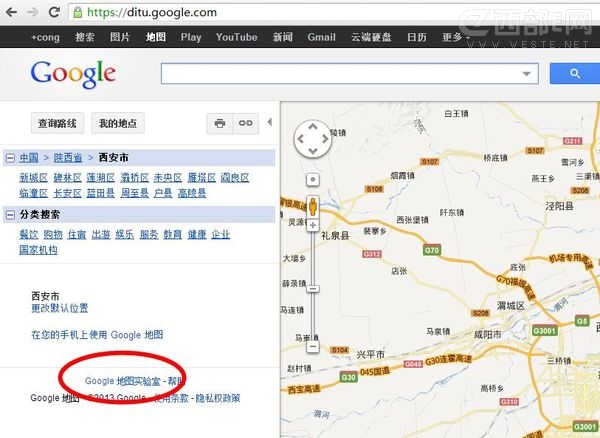This screenshot has height=438, width=600.
Task: Click the map zoom out minus button
Action: [x=312, y=347]
